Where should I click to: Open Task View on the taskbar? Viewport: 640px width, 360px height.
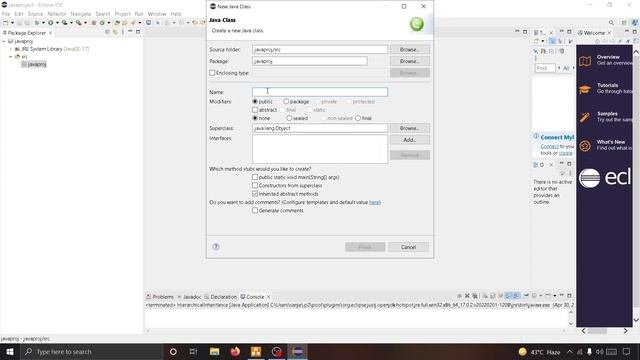193,351
